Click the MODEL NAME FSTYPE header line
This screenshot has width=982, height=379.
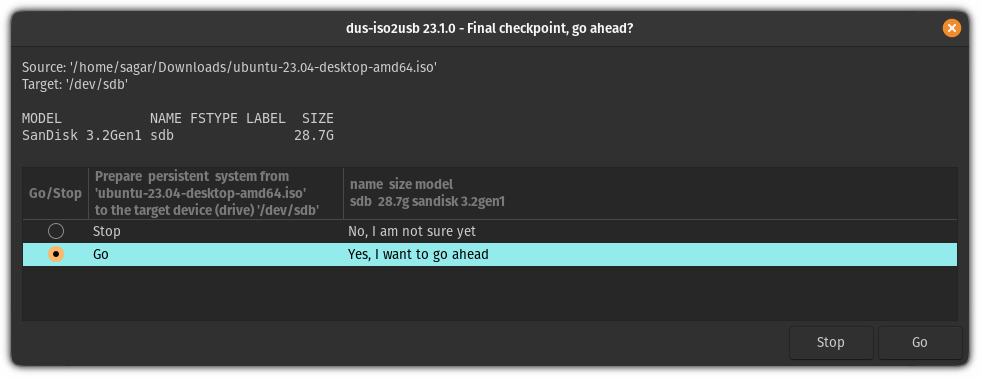click(x=178, y=118)
